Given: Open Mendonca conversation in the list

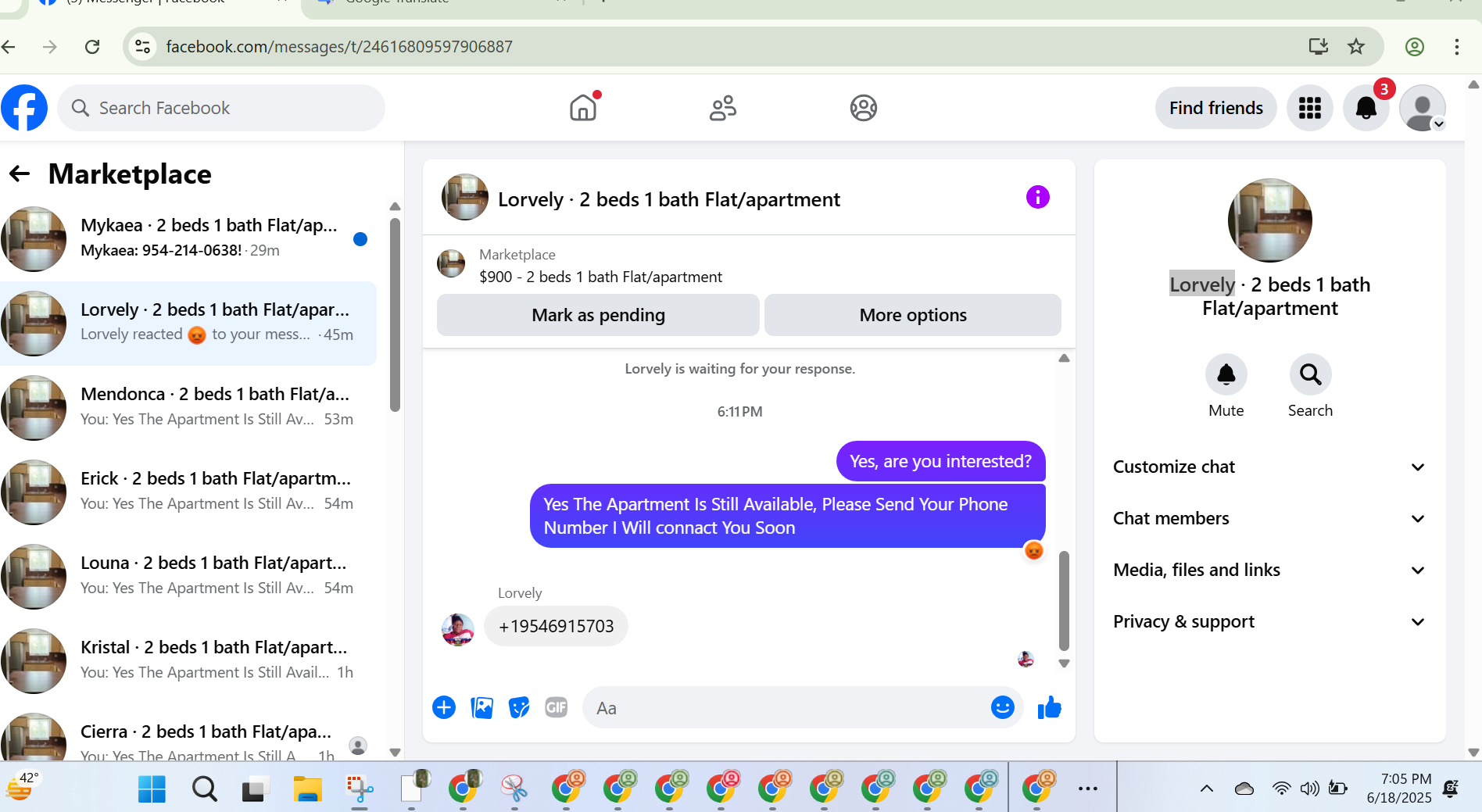Looking at the screenshot, I should tap(188, 407).
